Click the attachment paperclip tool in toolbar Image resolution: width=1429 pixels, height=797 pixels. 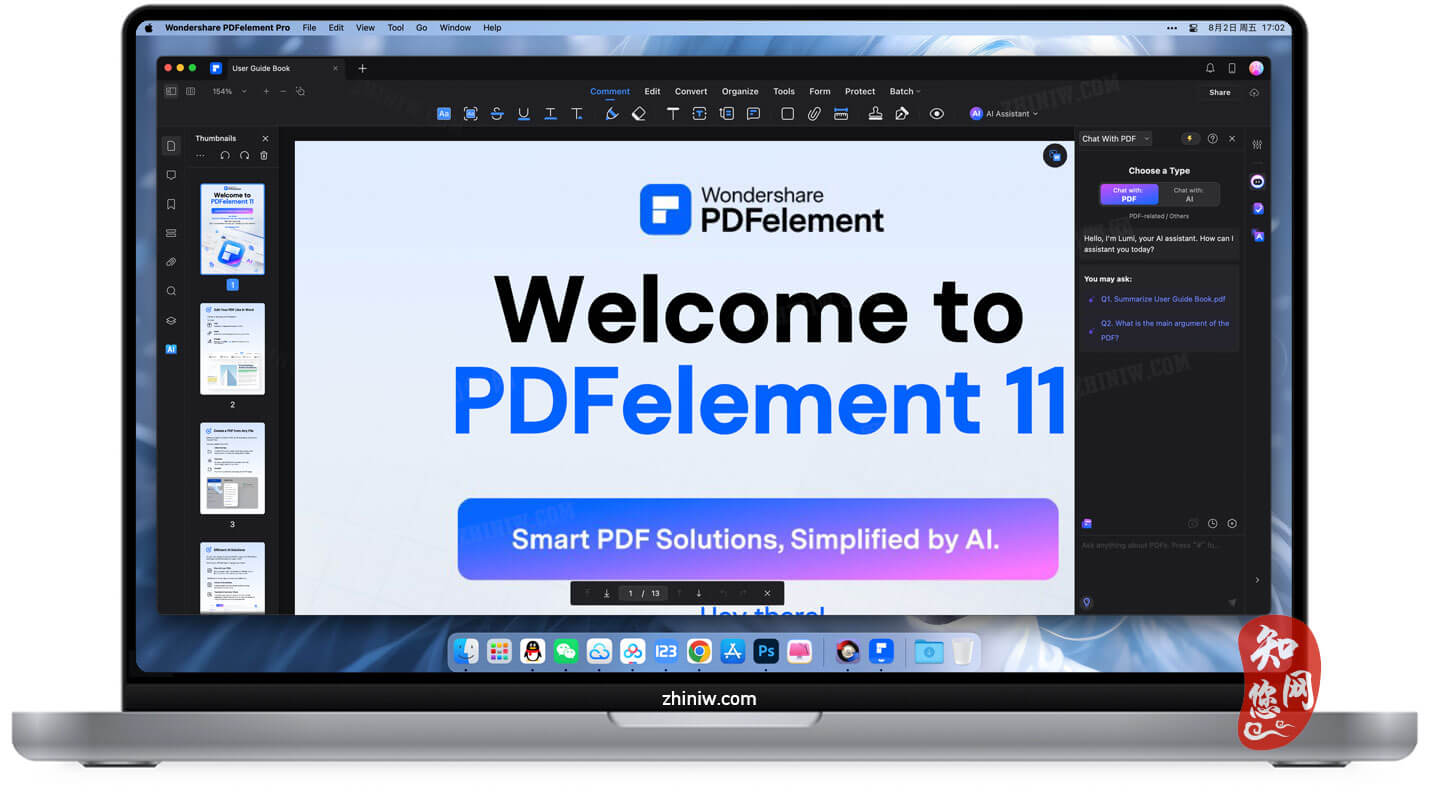tap(814, 114)
